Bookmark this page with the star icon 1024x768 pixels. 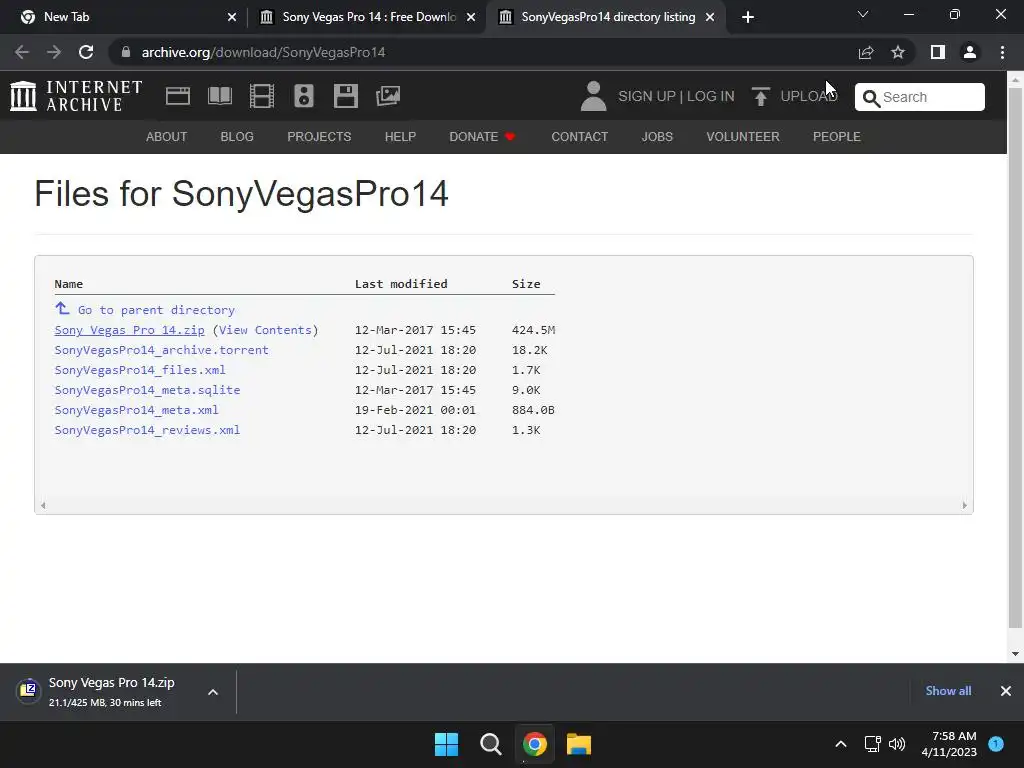[x=898, y=52]
